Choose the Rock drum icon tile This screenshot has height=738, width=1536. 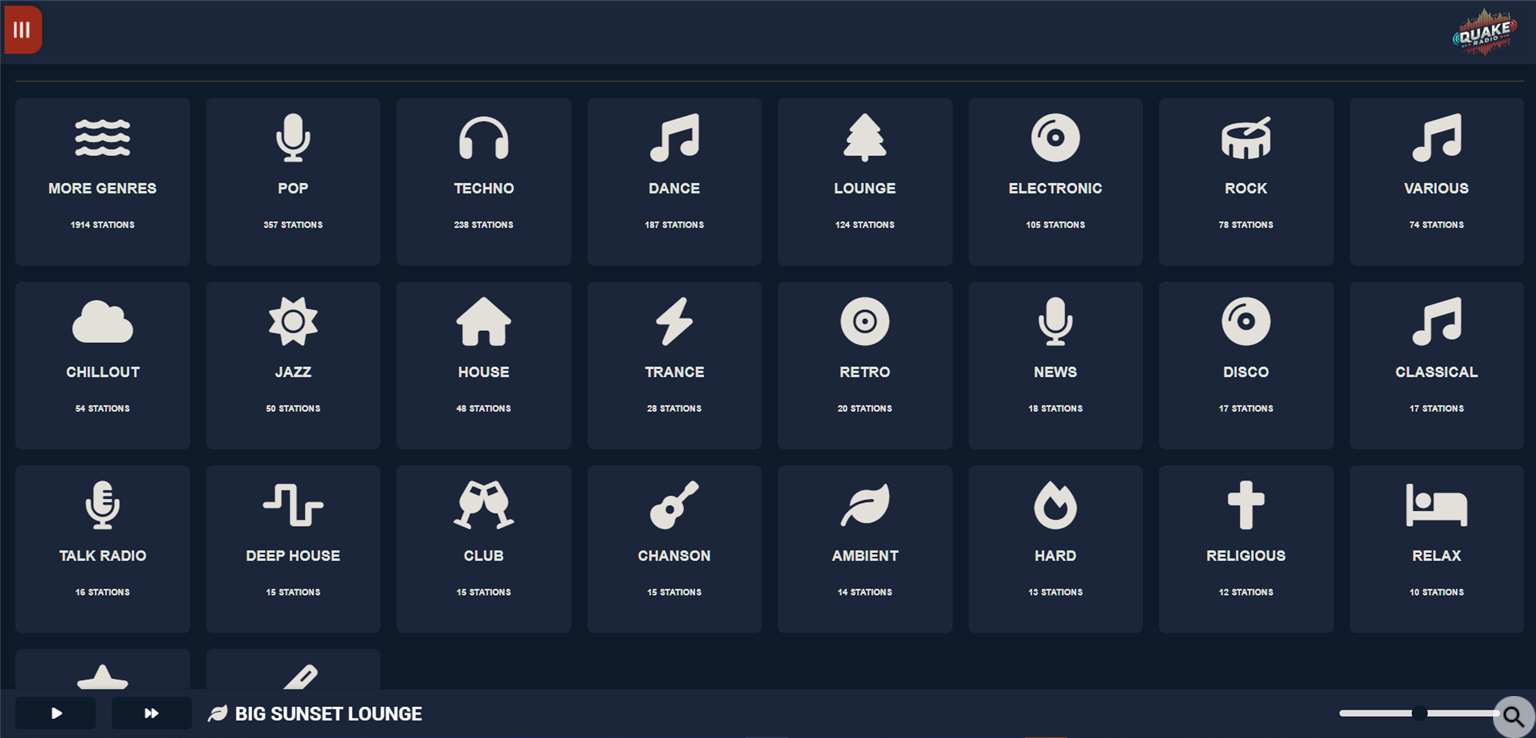(1246, 181)
